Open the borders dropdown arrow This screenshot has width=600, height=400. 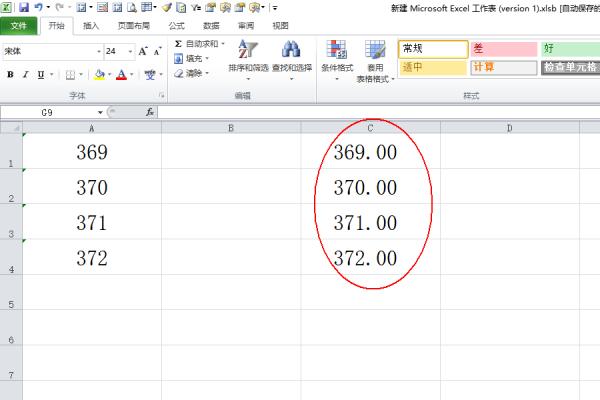click(x=81, y=75)
